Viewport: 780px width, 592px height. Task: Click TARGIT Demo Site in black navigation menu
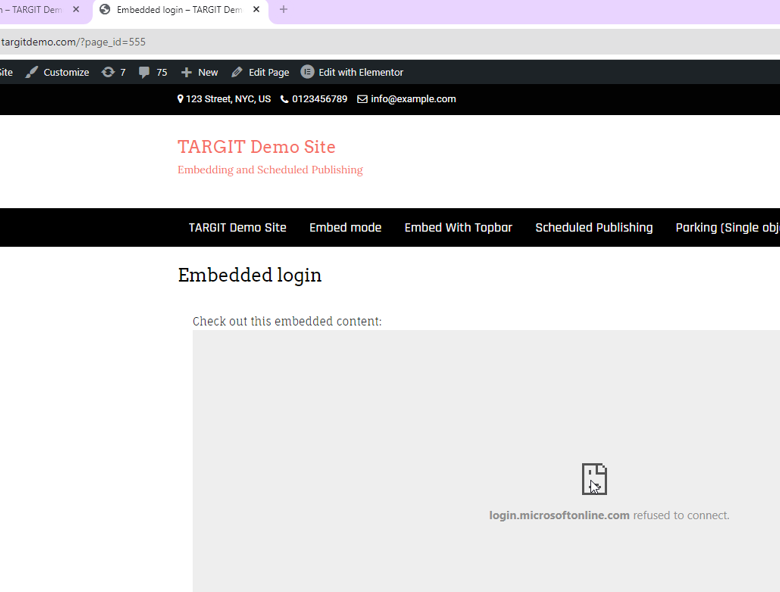(237, 228)
